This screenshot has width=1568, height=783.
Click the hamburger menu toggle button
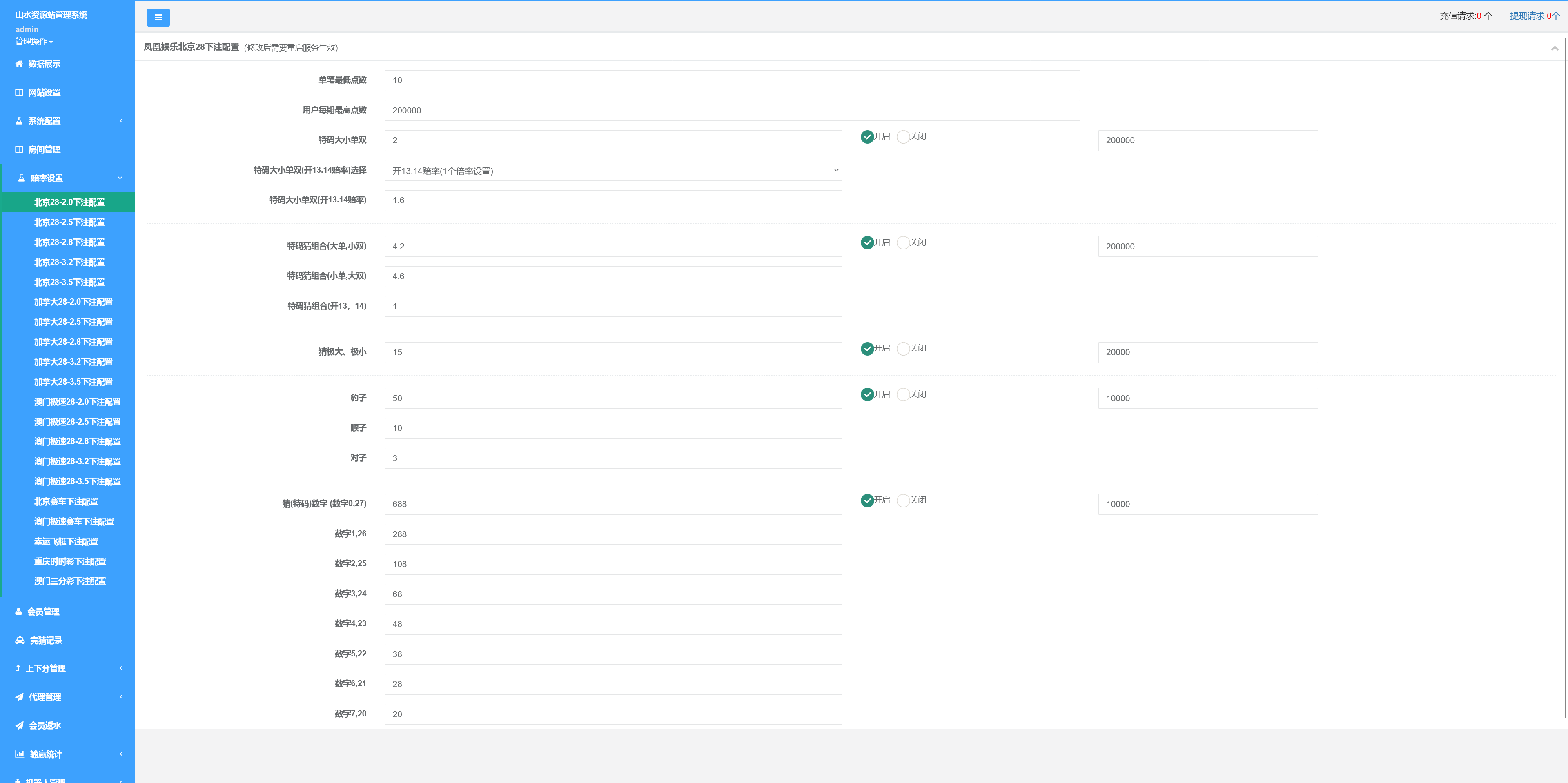(x=158, y=18)
